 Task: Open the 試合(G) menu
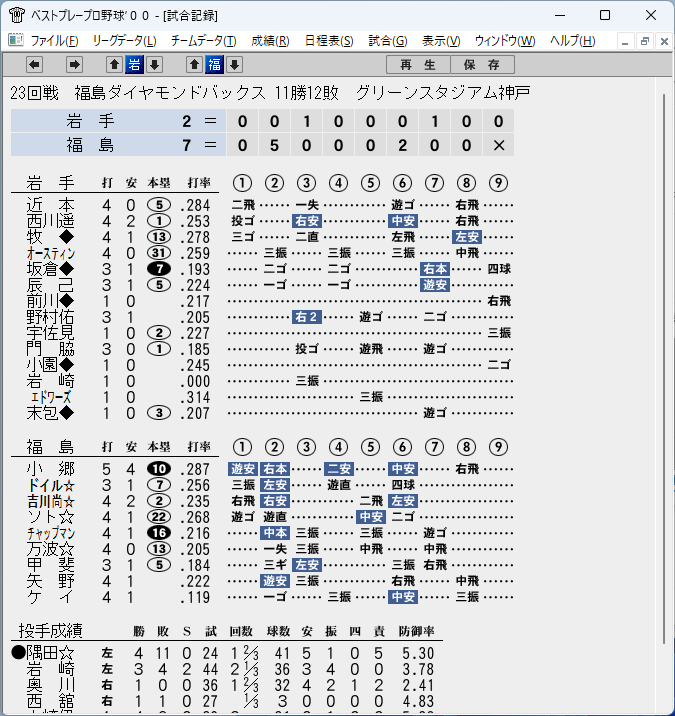(388, 41)
